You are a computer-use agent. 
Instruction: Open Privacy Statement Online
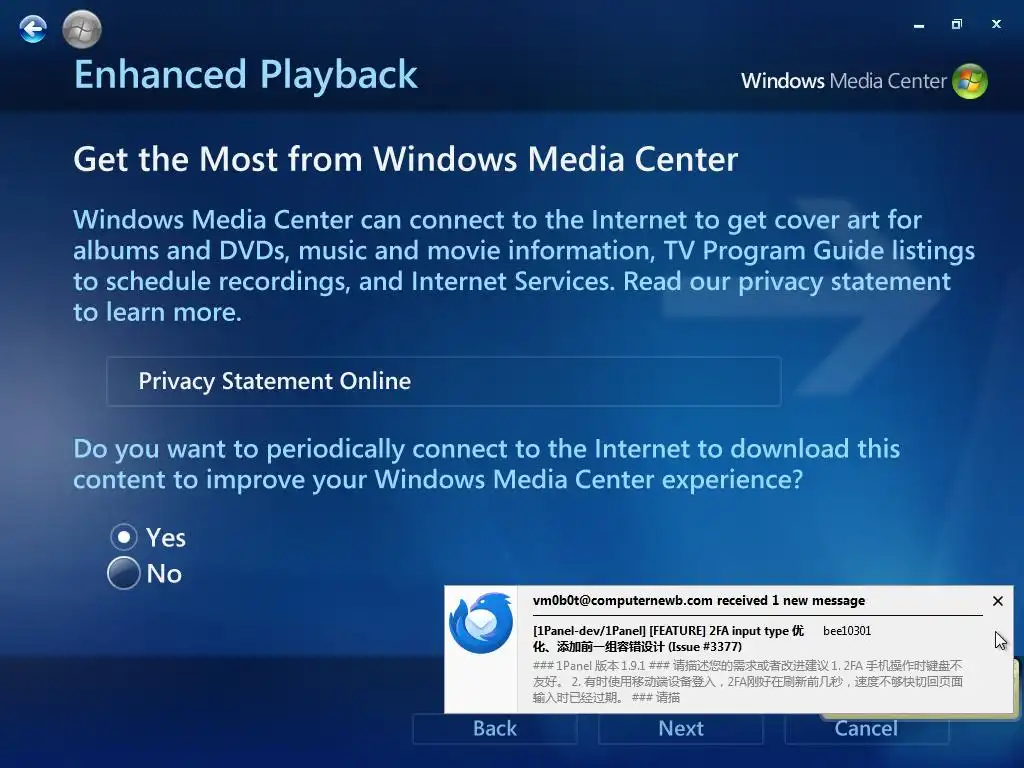[443, 381]
